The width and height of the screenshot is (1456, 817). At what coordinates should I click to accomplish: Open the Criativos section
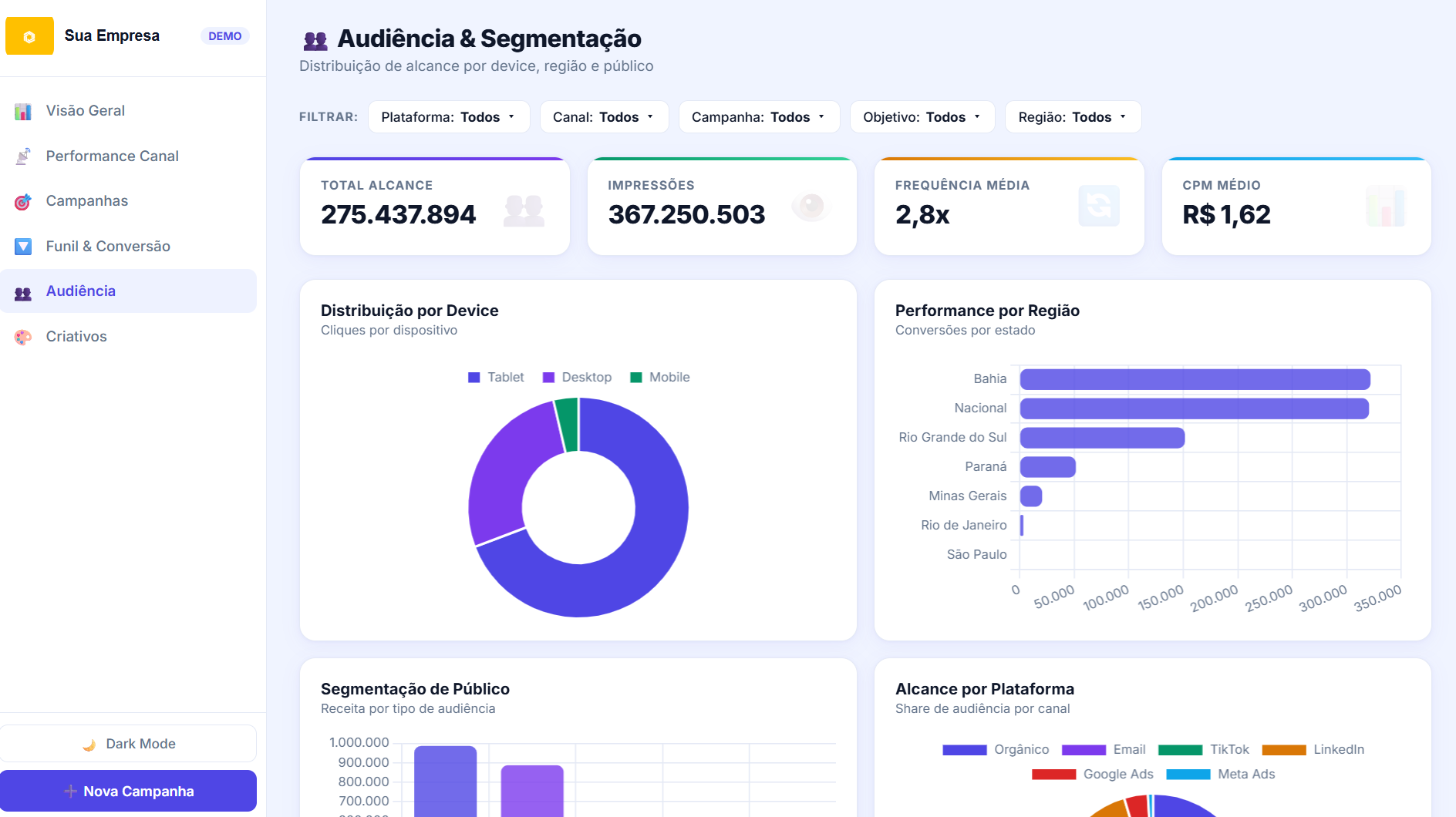(x=128, y=337)
